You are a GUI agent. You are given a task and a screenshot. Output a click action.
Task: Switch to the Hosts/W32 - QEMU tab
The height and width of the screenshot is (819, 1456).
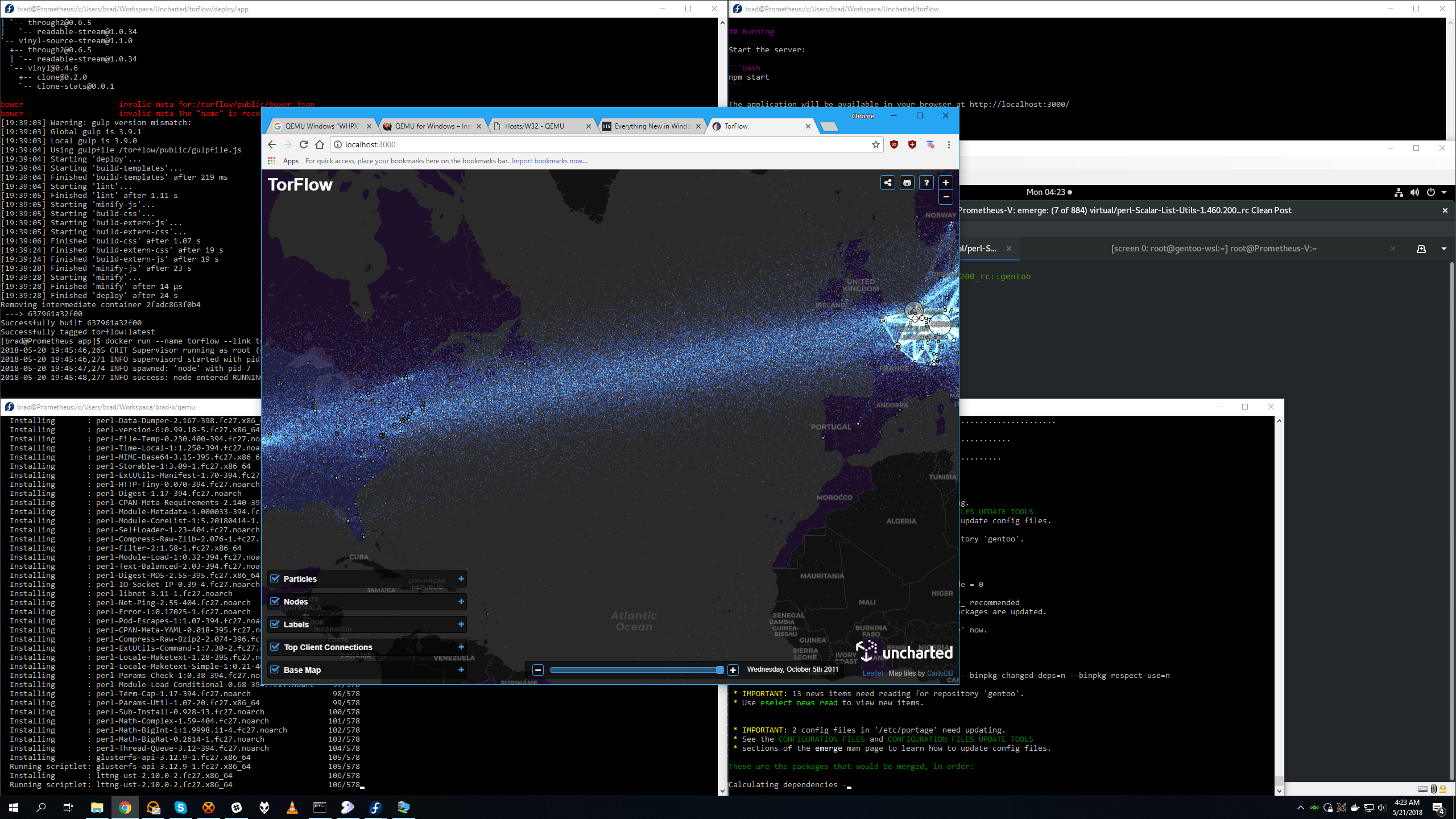[x=542, y=126]
